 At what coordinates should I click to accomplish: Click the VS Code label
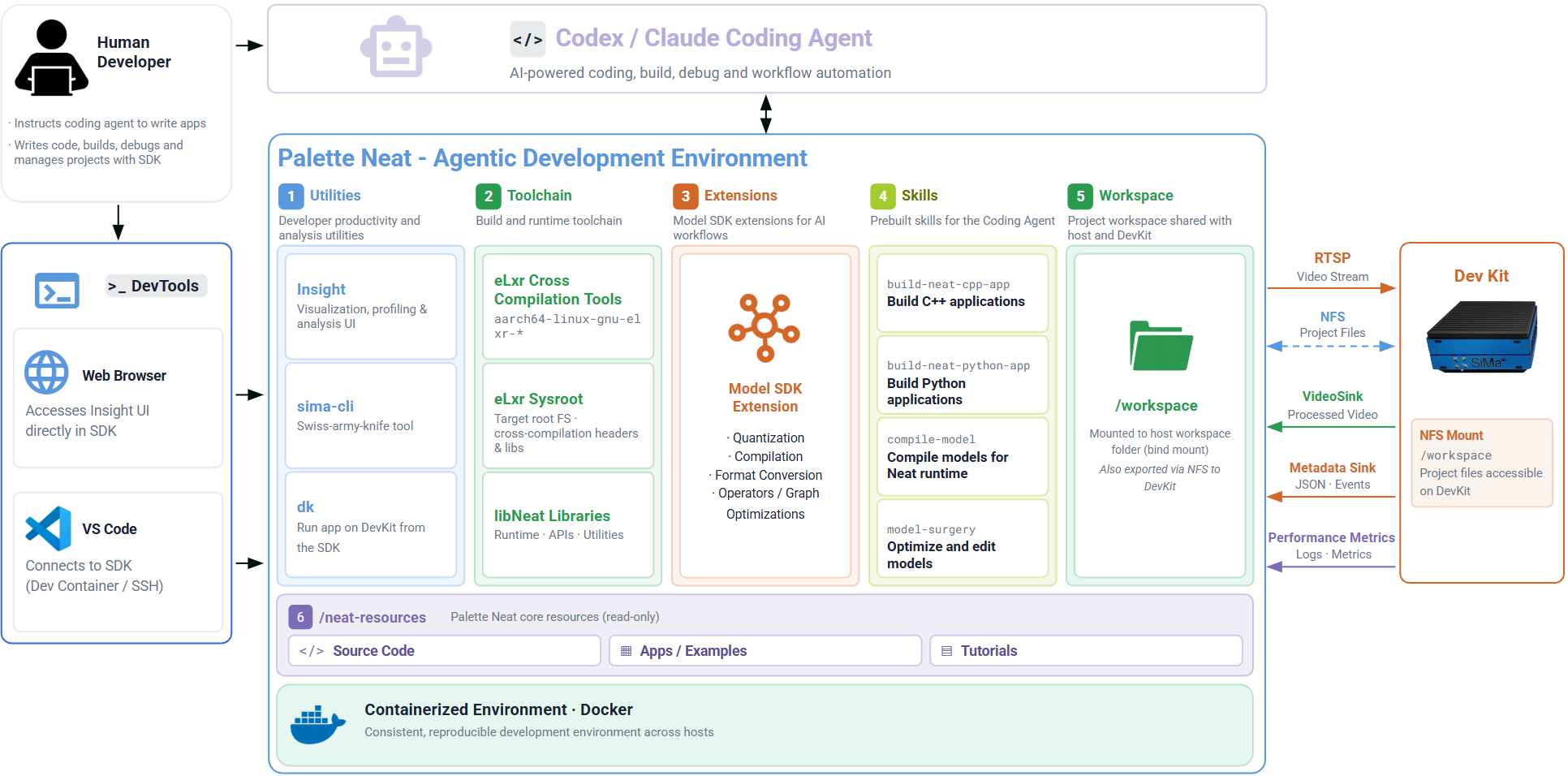[110, 529]
